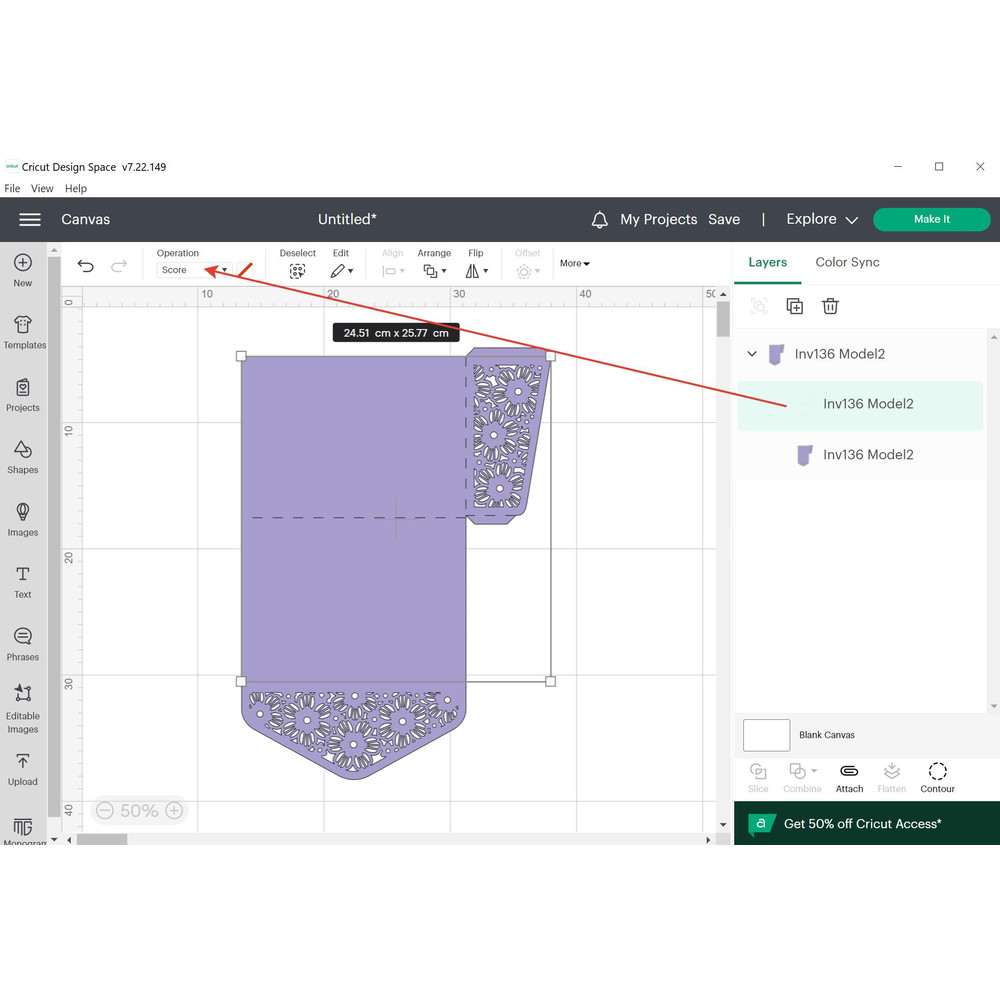Open the Templates panel
1000x1000 pixels.
(23, 331)
